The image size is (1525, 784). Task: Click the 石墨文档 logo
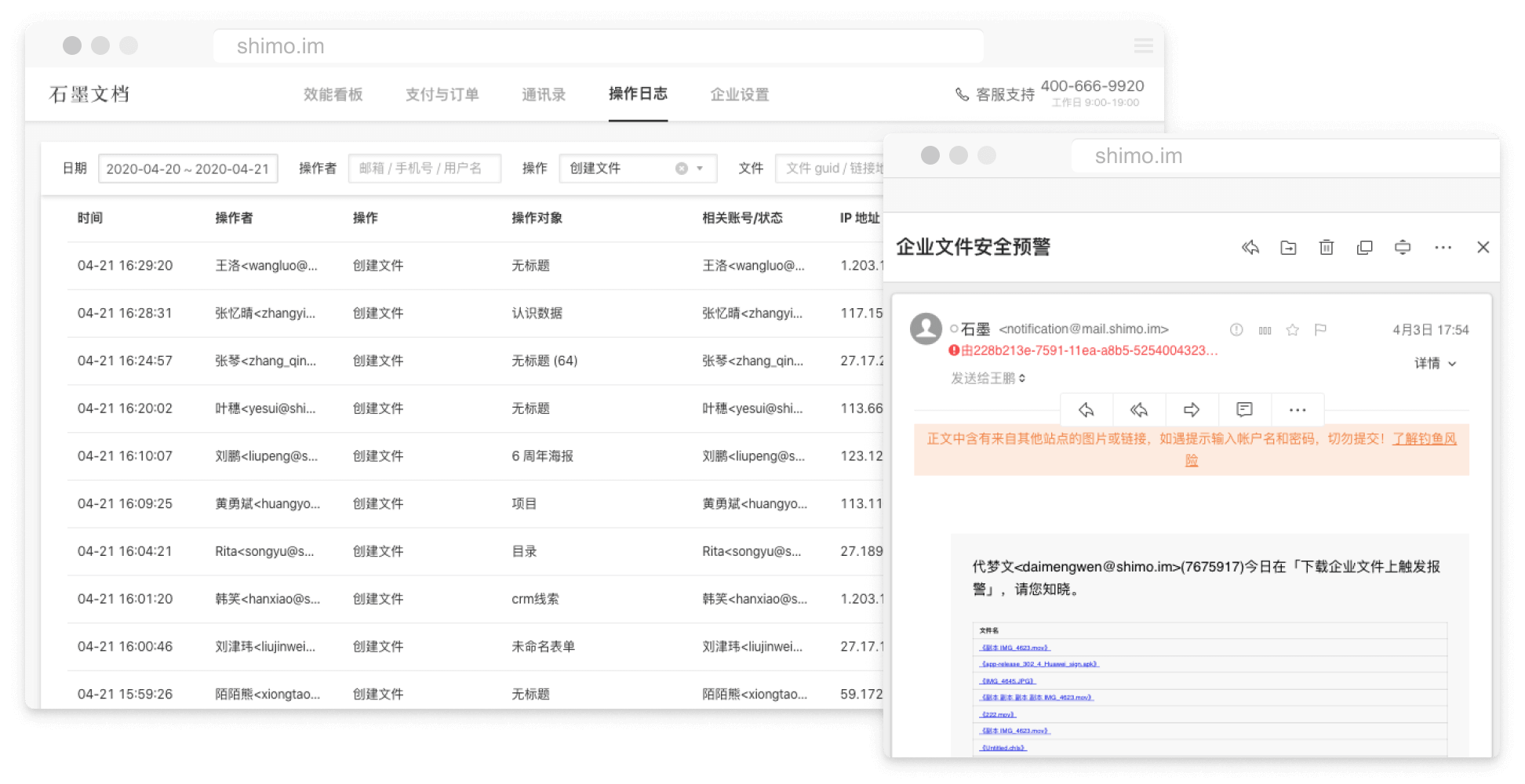point(89,94)
